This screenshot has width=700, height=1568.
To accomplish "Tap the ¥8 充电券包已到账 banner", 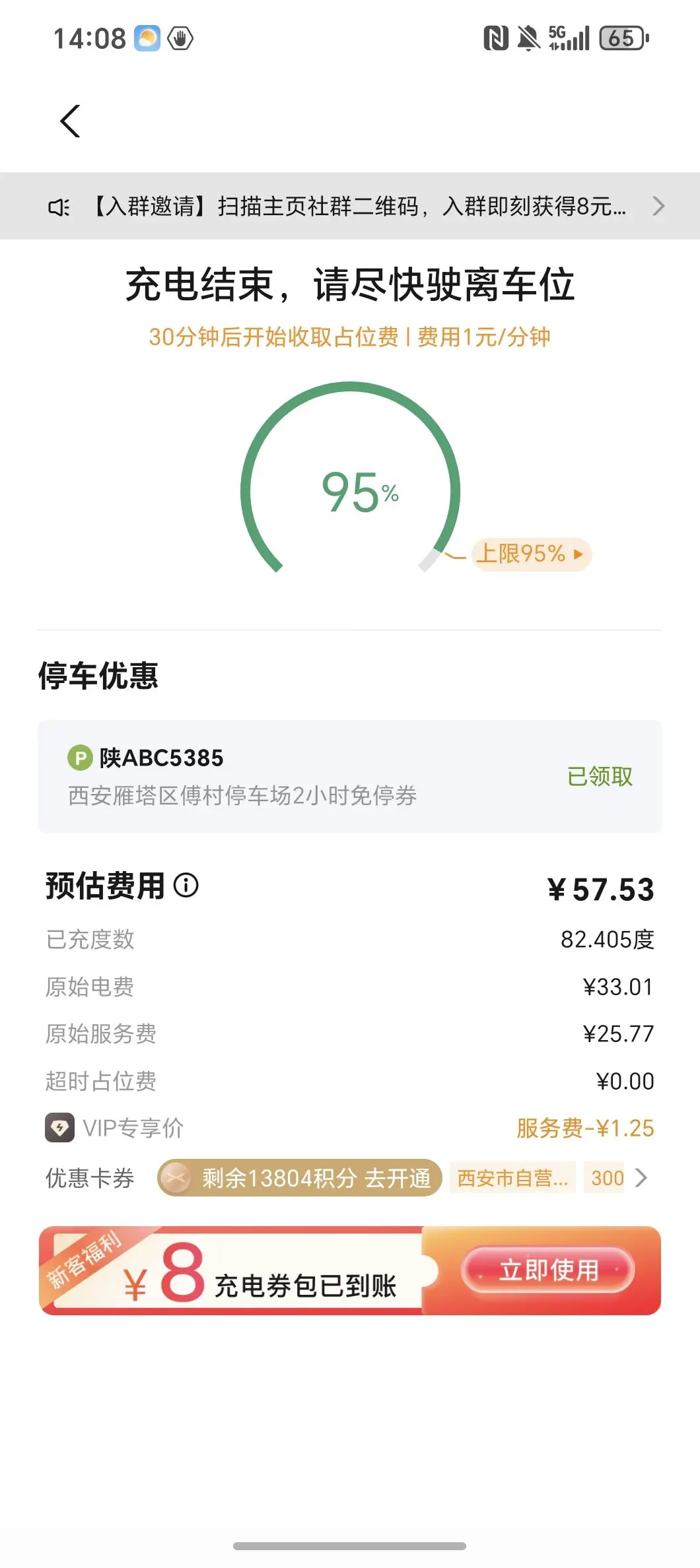I will coord(350,1270).
